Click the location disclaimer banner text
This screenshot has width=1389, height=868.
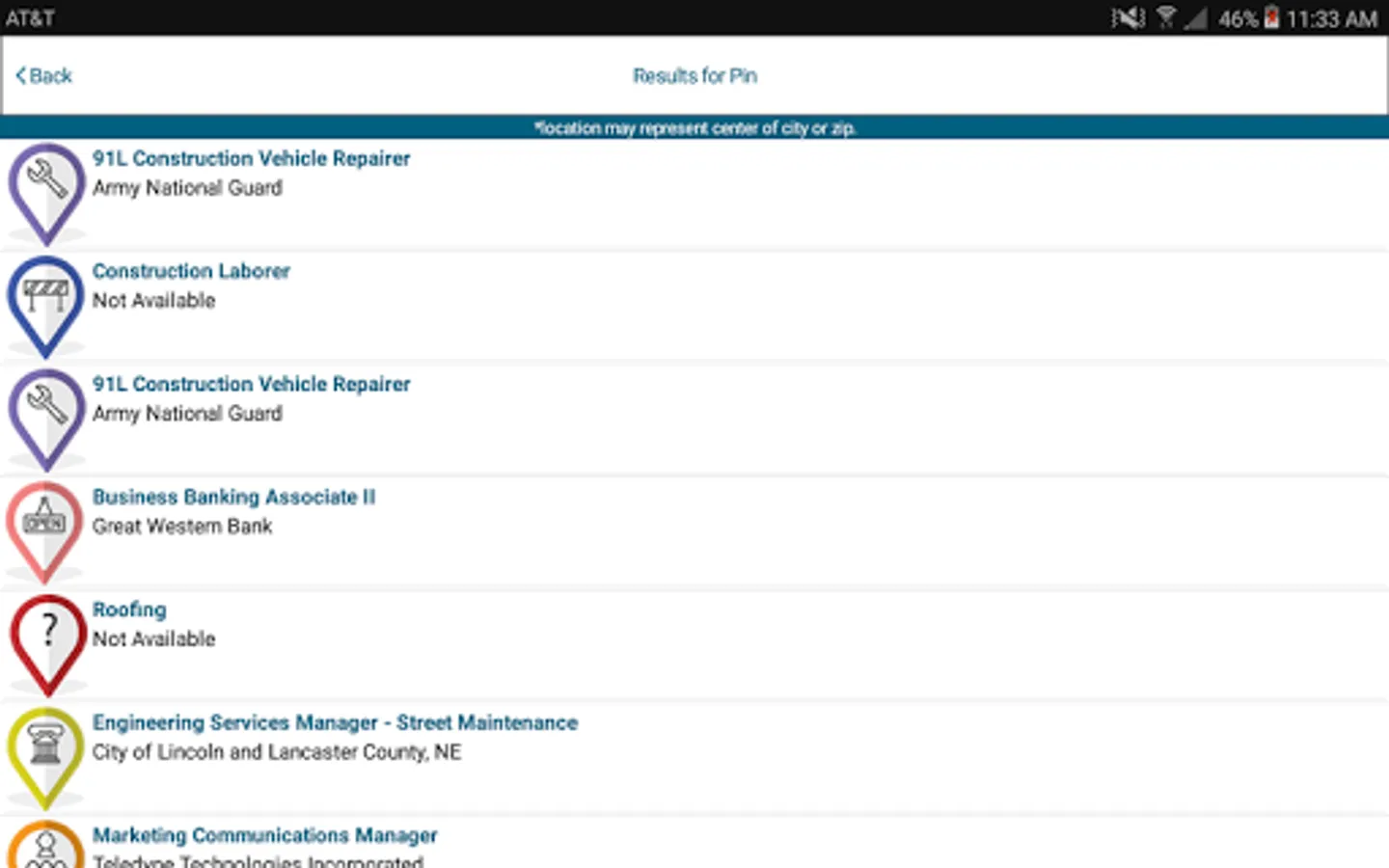click(694, 127)
